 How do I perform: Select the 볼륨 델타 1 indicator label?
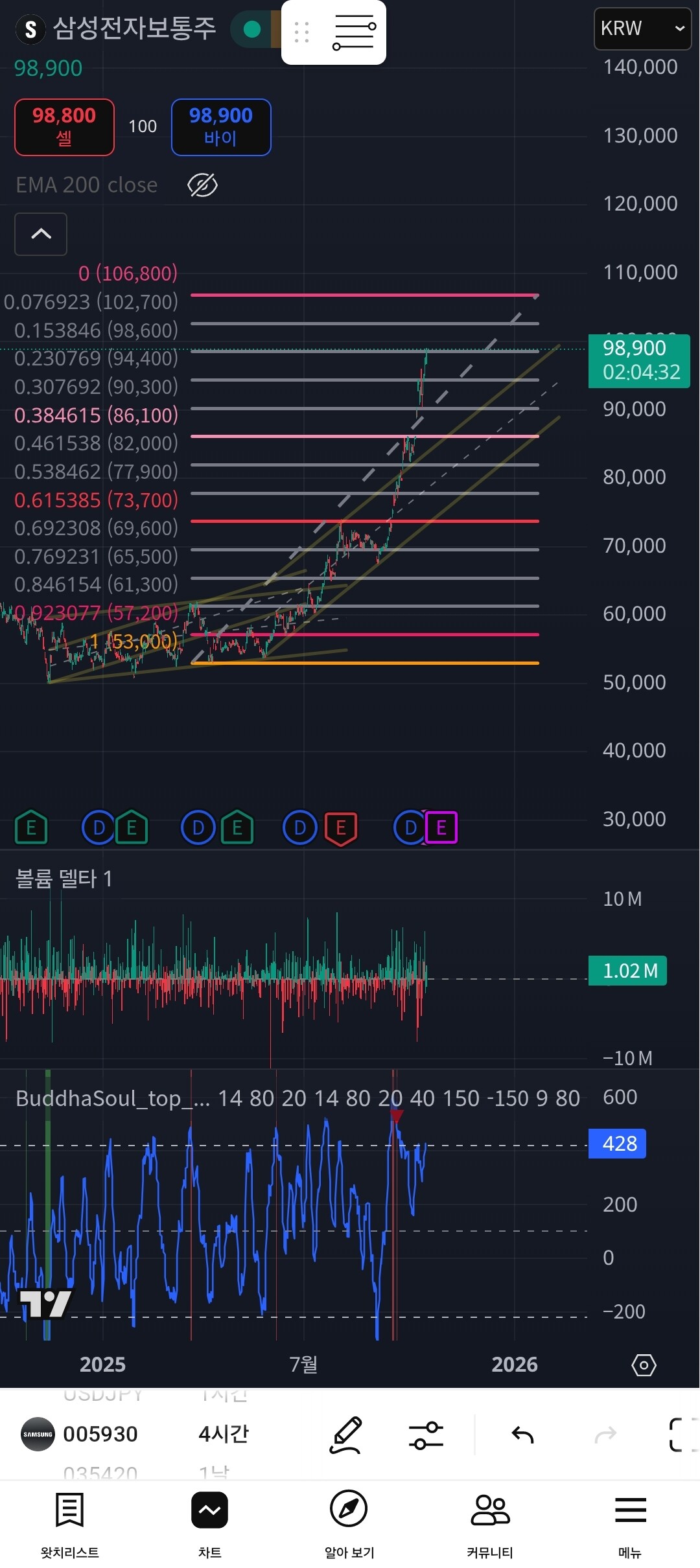(x=64, y=879)
